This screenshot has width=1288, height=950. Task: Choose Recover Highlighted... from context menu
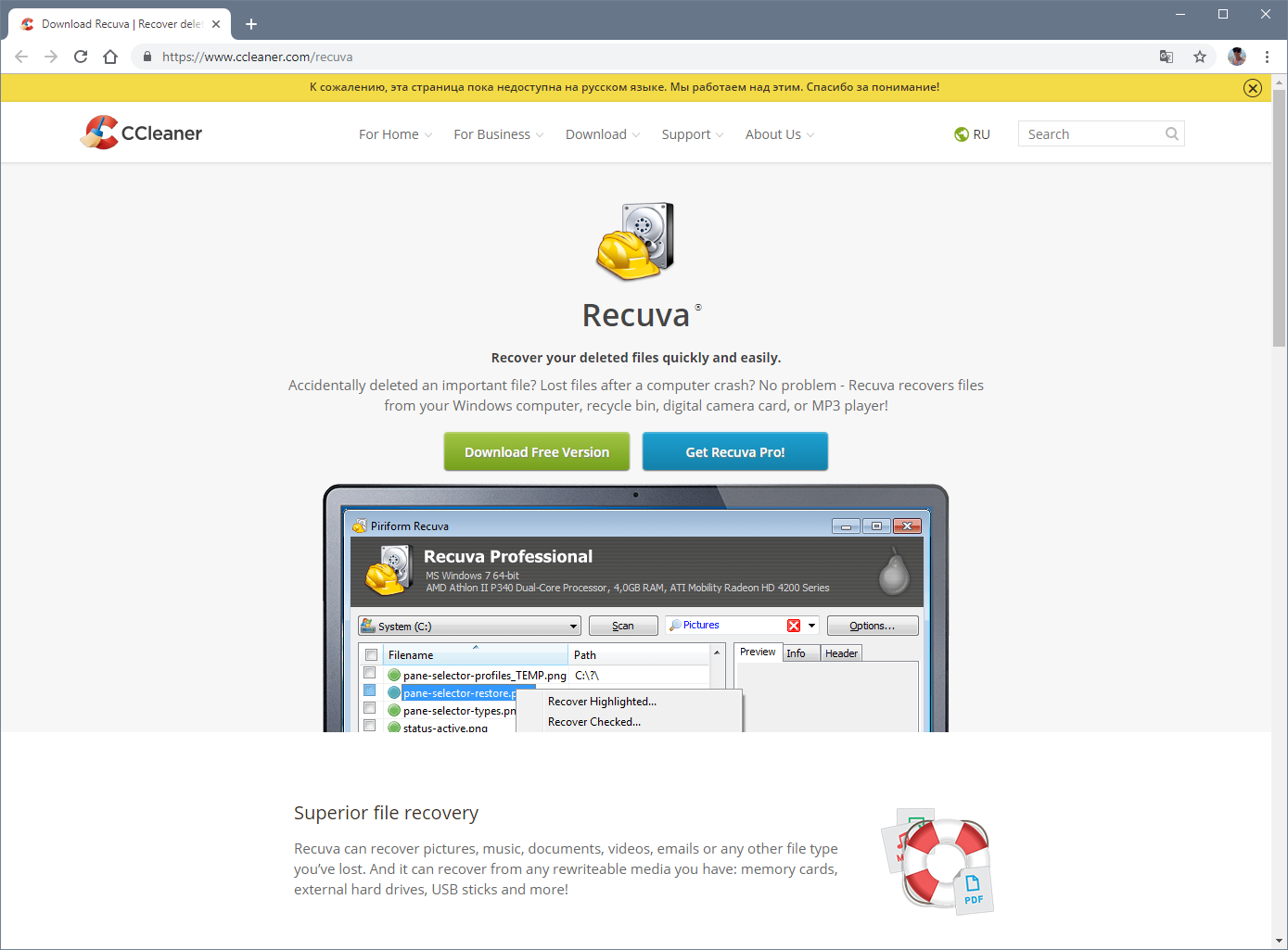click(x=602, y=702)
